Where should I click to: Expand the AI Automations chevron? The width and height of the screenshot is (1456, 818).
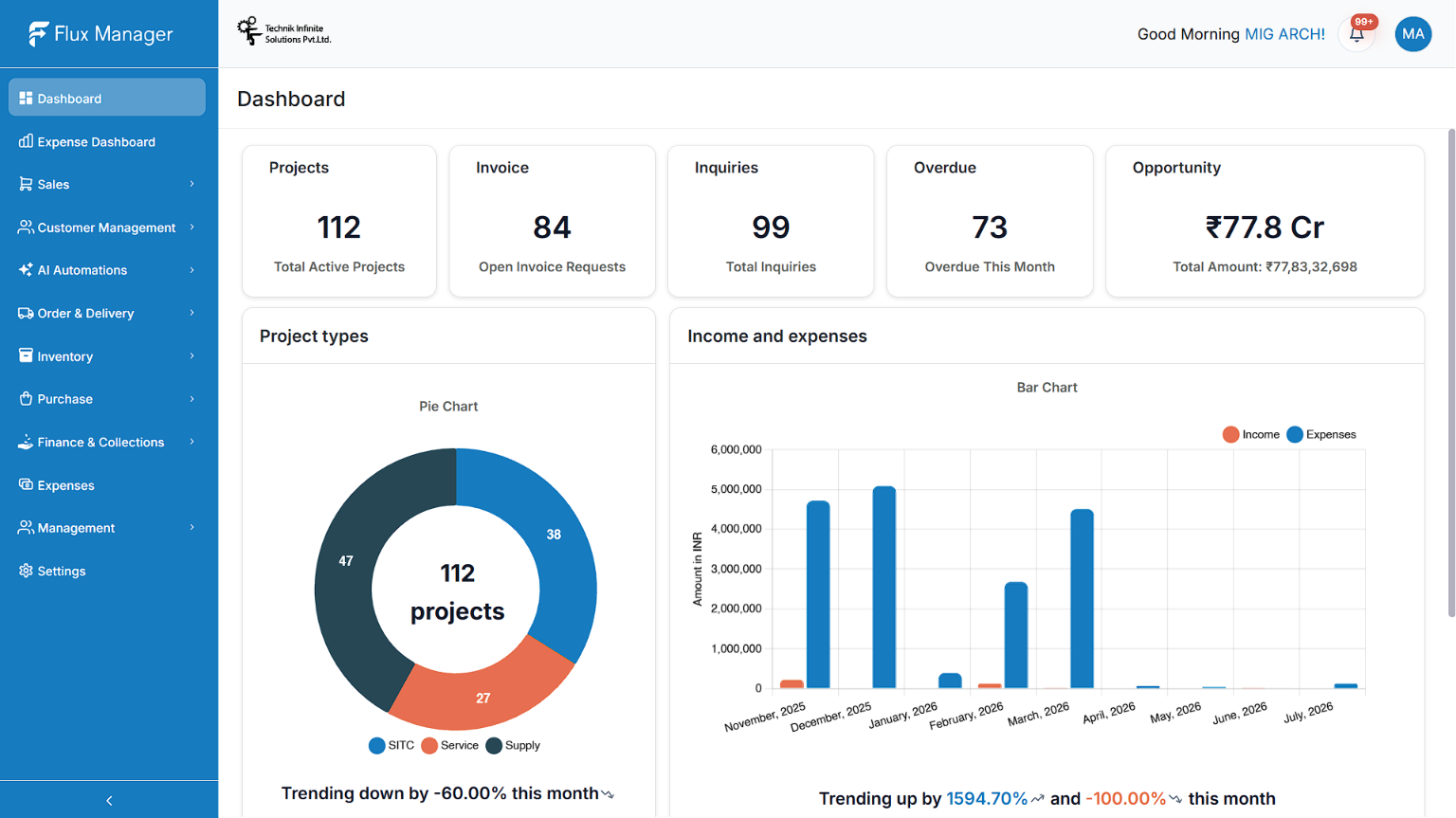[x=191, y=270]
